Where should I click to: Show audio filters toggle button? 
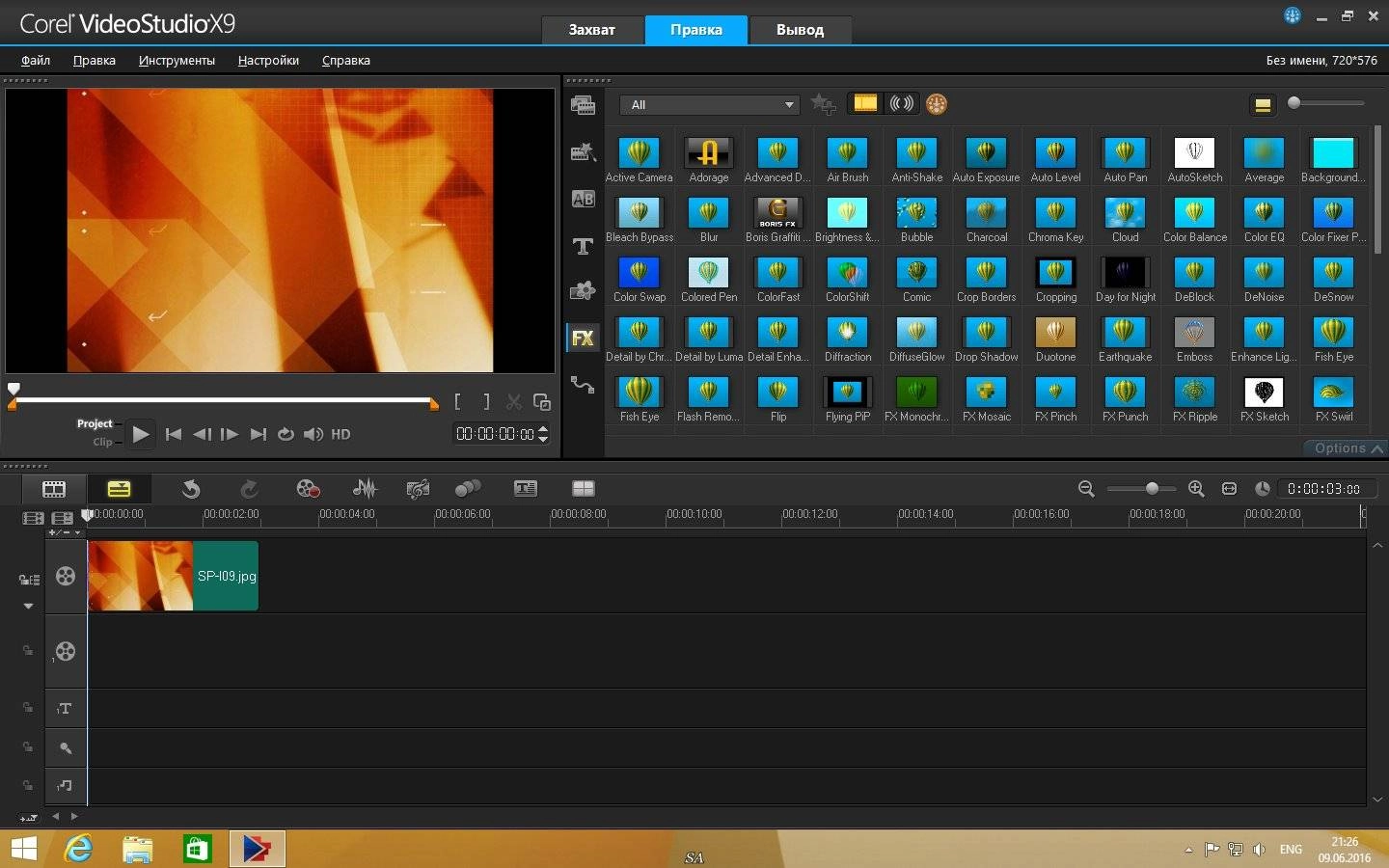point(901,103)
